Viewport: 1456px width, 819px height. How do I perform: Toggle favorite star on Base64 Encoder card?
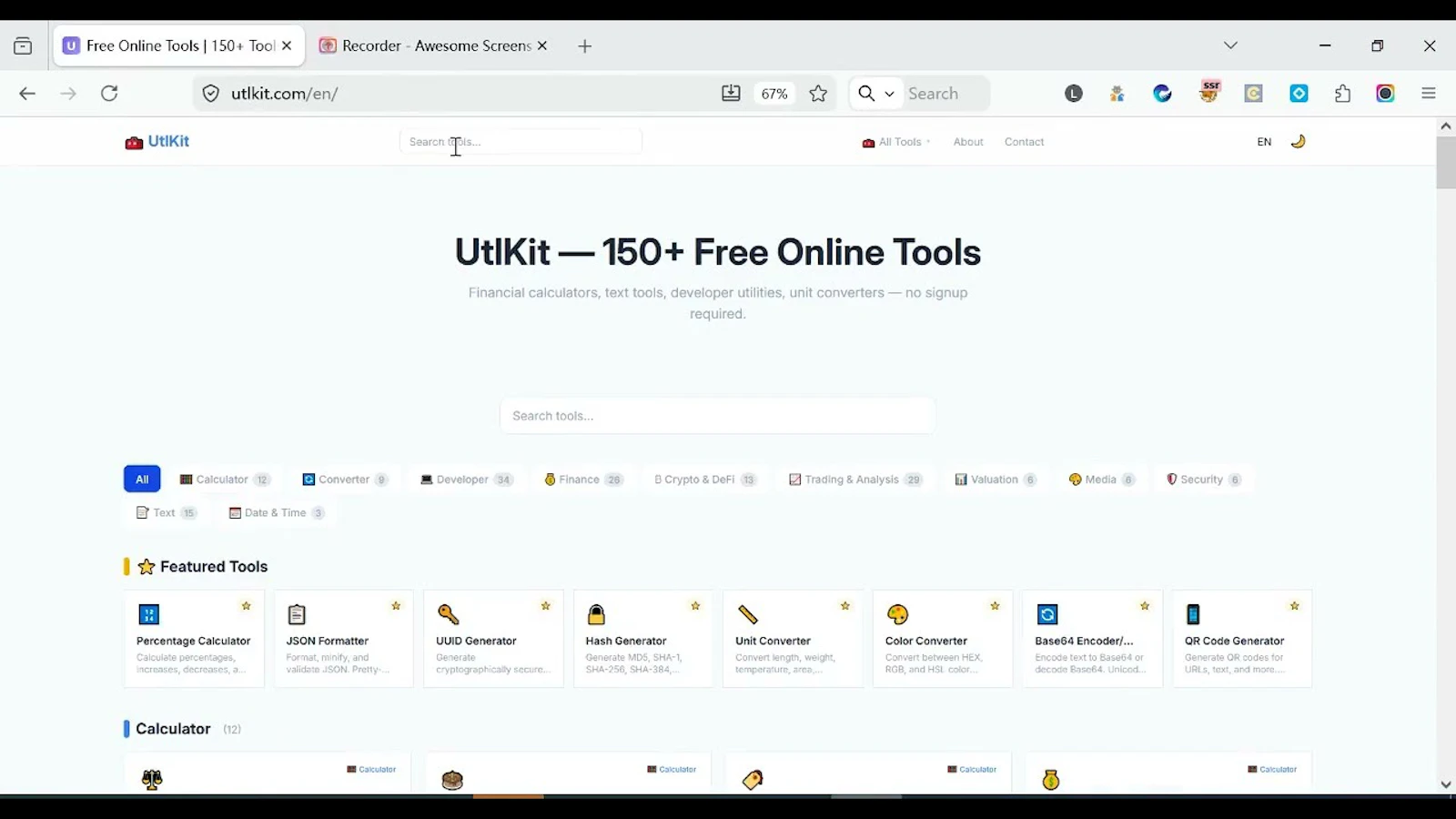click(1145, 606)
